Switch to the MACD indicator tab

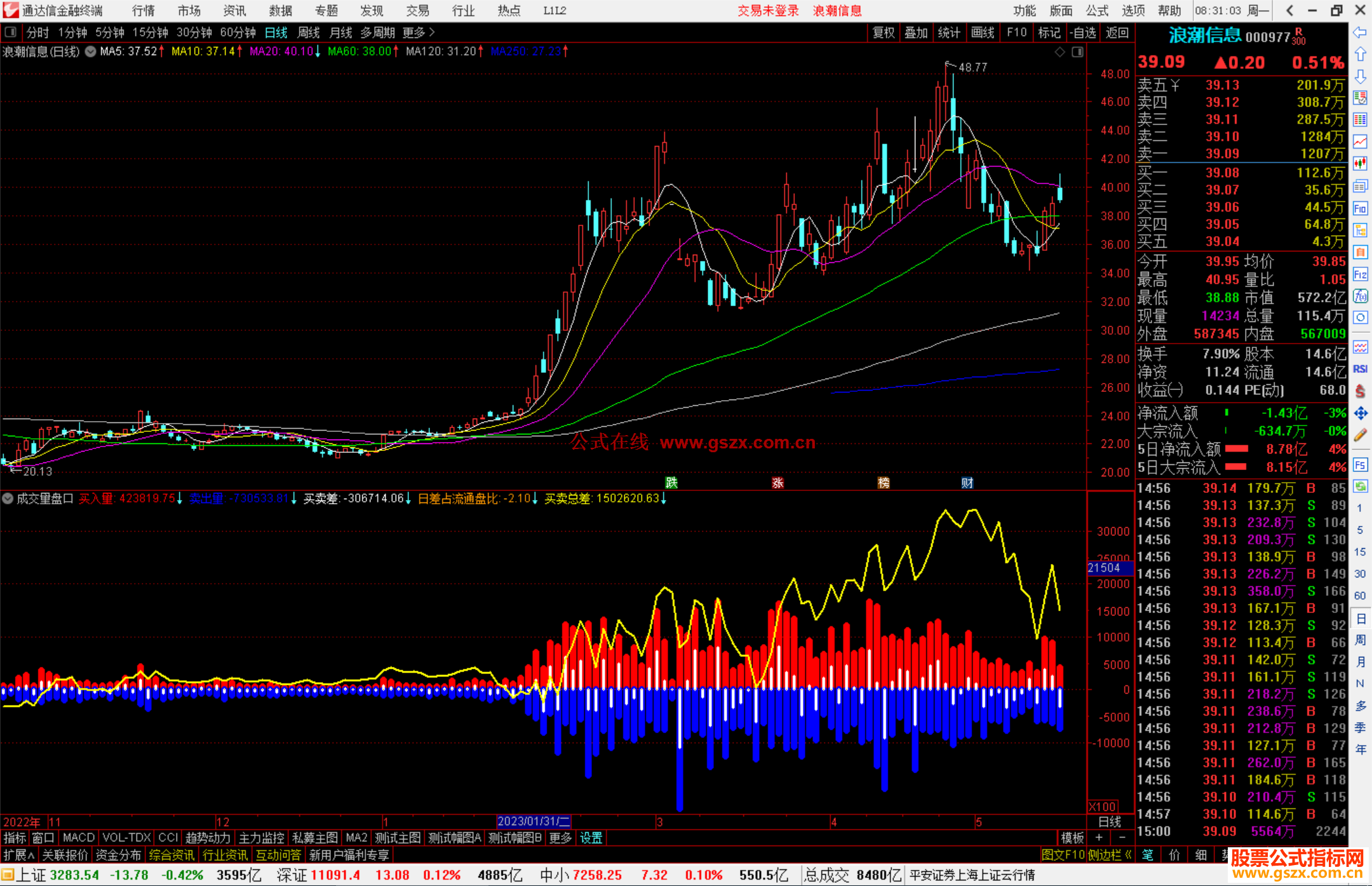tap(79, 838)
